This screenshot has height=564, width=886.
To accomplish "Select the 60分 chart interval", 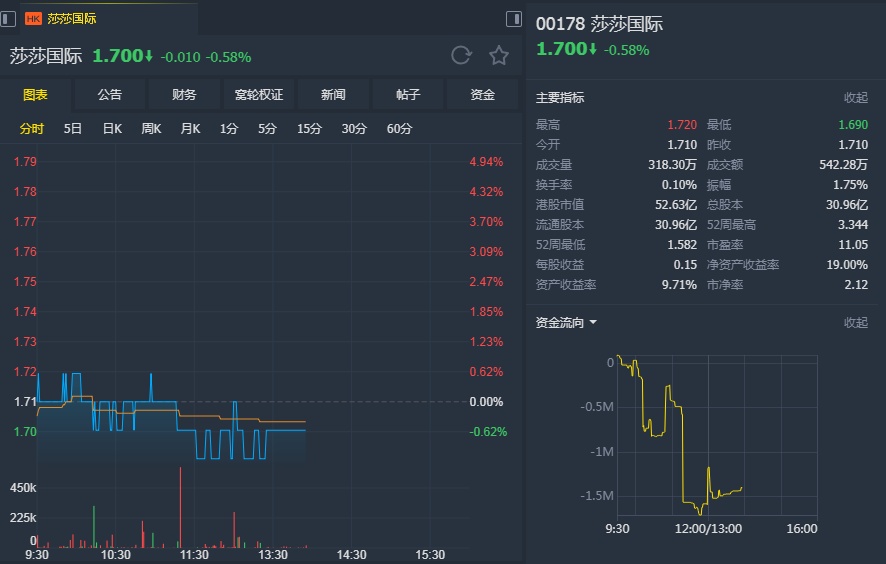I will [x=399, y=128].
